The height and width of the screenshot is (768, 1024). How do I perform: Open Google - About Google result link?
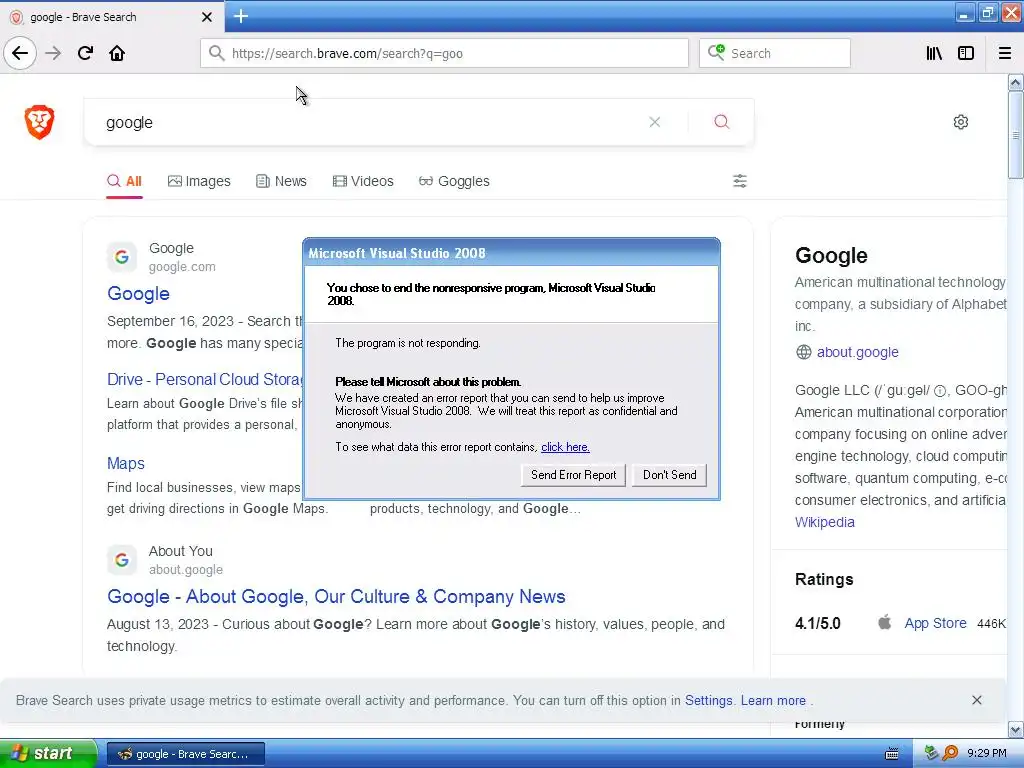click(x=336, y=596)
